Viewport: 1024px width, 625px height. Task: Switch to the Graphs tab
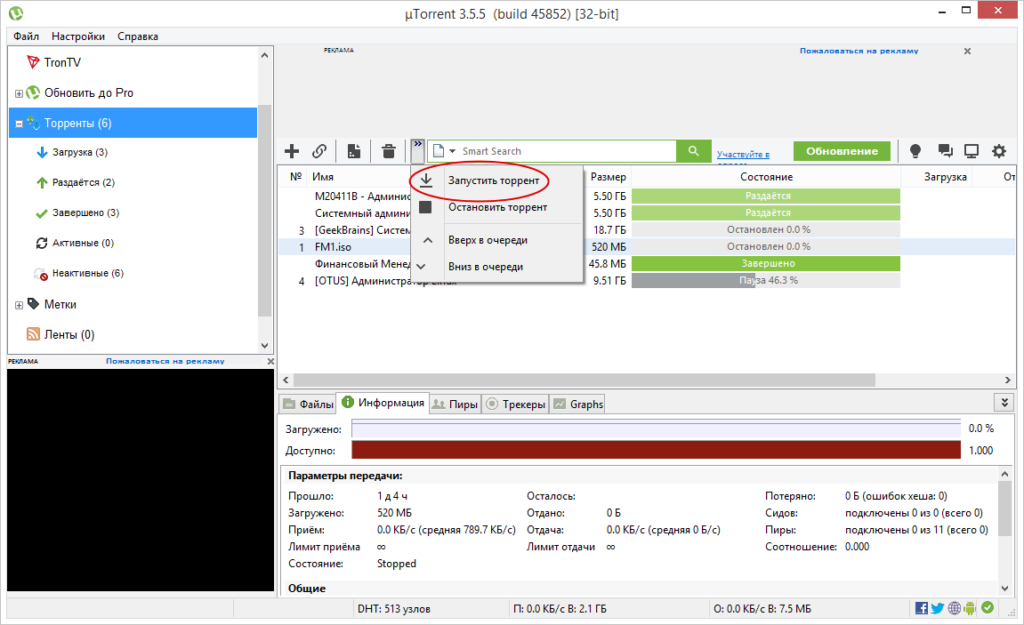[x=578, y=404]
